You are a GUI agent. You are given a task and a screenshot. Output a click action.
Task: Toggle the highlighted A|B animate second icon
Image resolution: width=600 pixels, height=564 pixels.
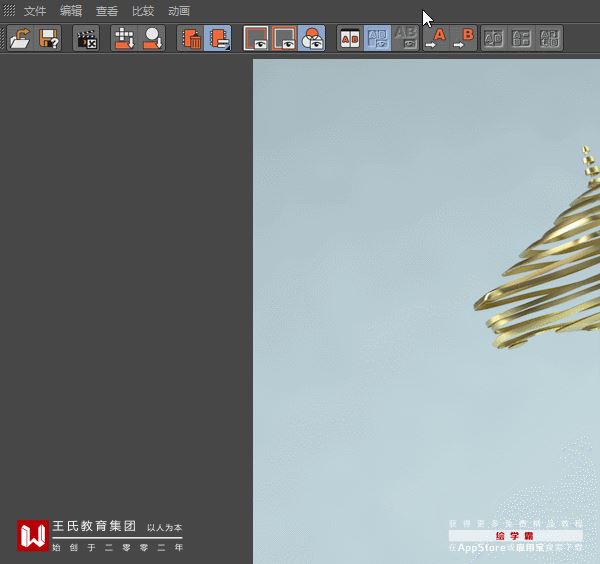pos(378,38)
